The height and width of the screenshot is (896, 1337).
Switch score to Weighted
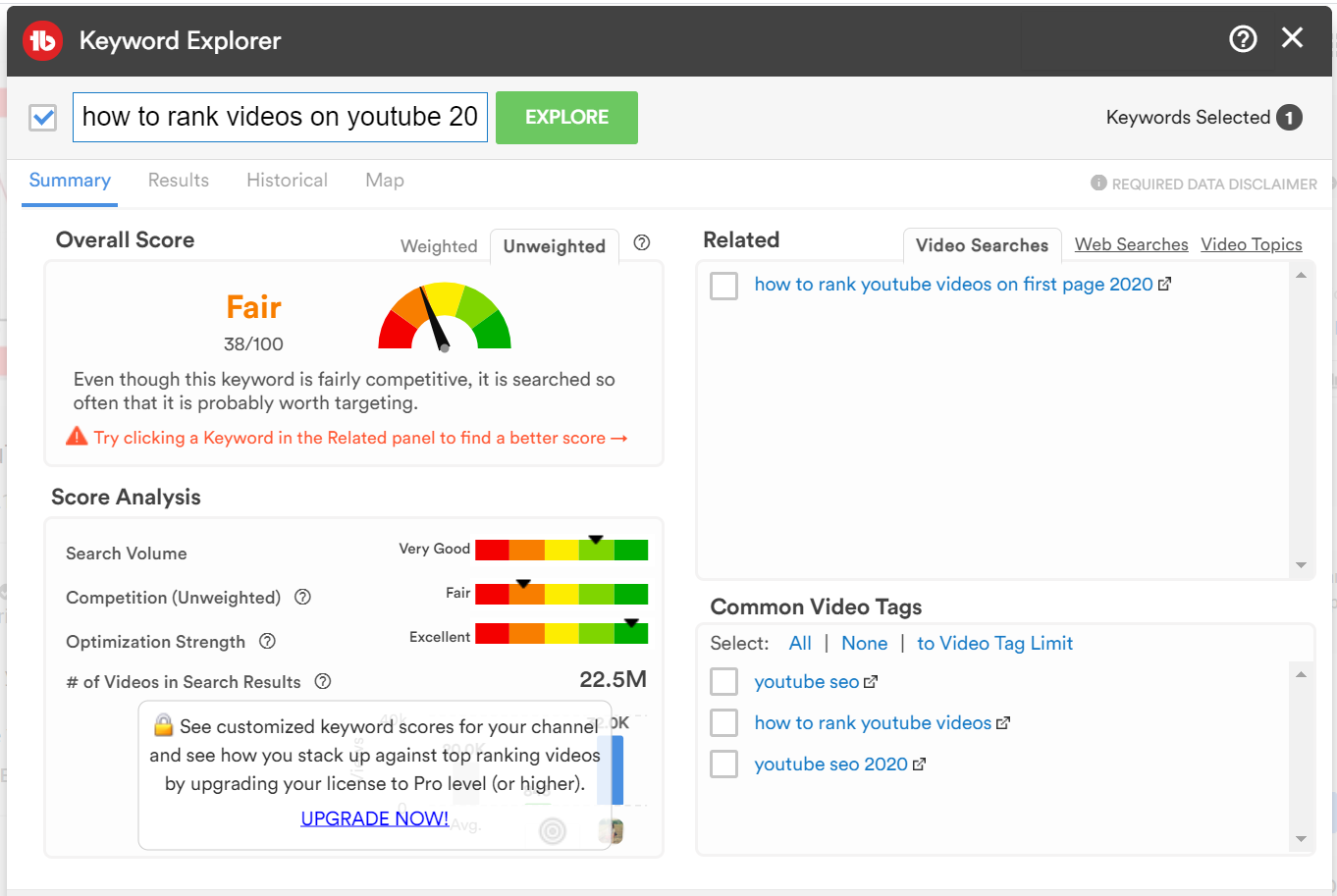click(439, 246)
